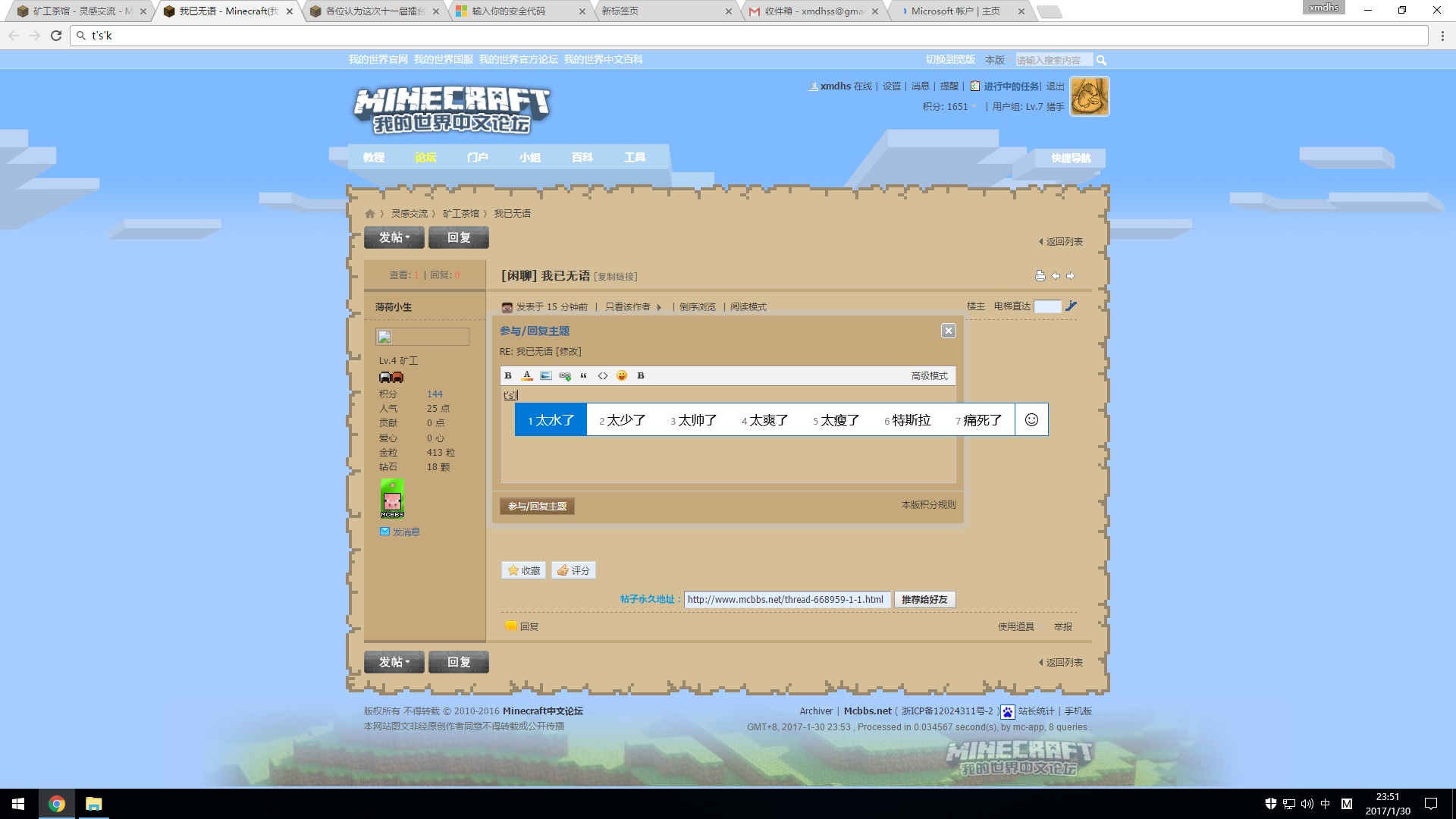Open emoji panel in IME candidate bar
1456x819 pixels.
point(1031,420)
